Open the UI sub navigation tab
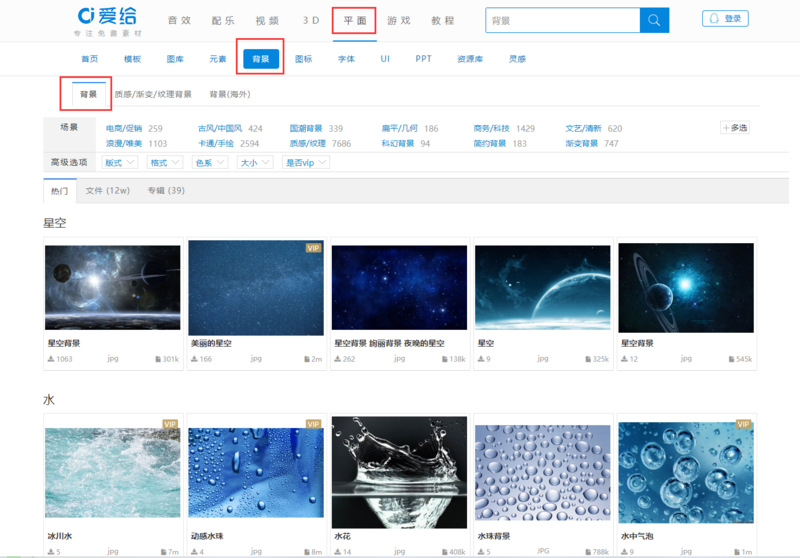The width and height of the screenshot is (800, 558). click(385, 59)
